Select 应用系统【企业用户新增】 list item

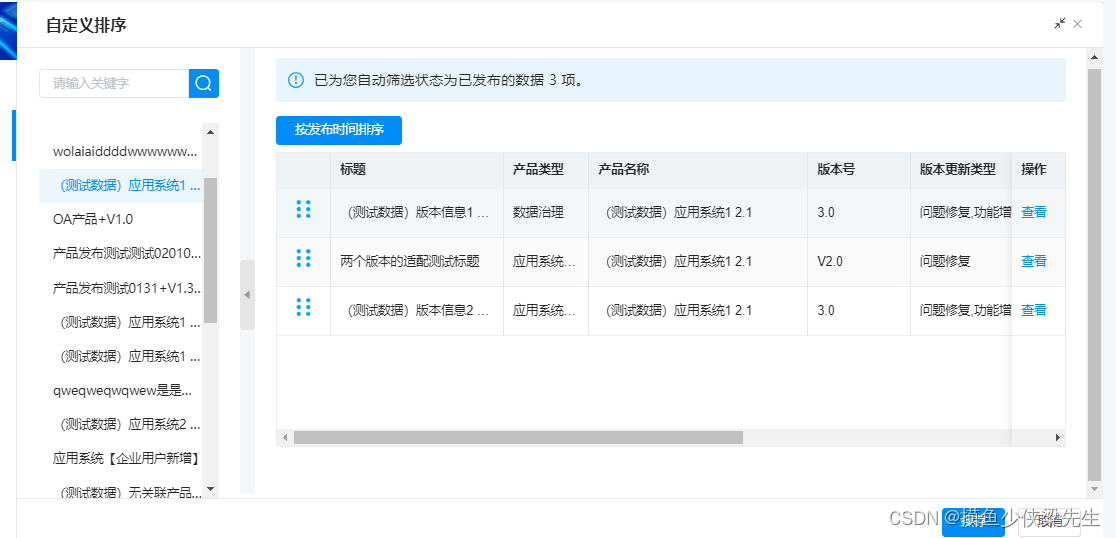click(x=121, y=459)
